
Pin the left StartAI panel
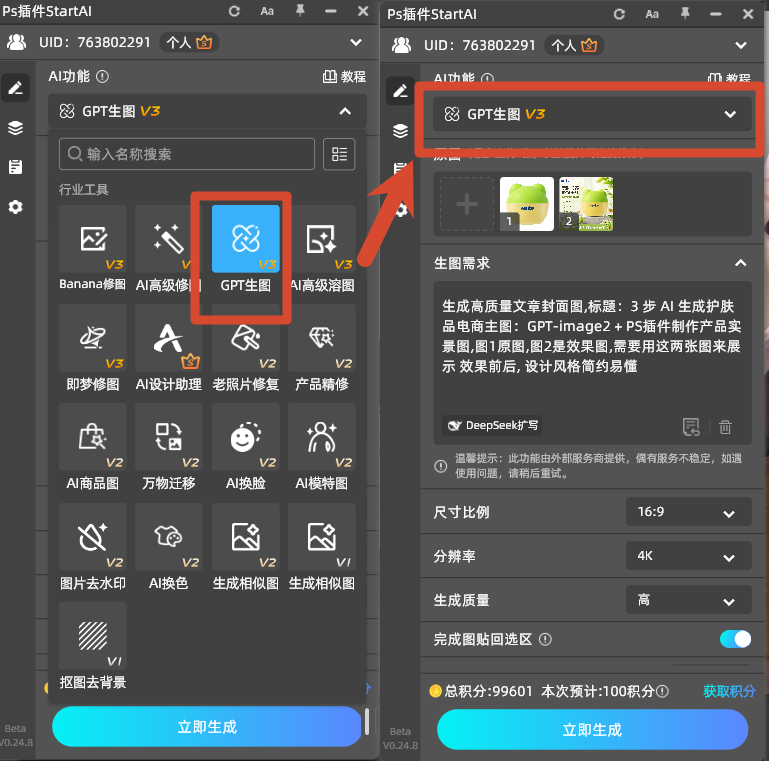(300, 11)
